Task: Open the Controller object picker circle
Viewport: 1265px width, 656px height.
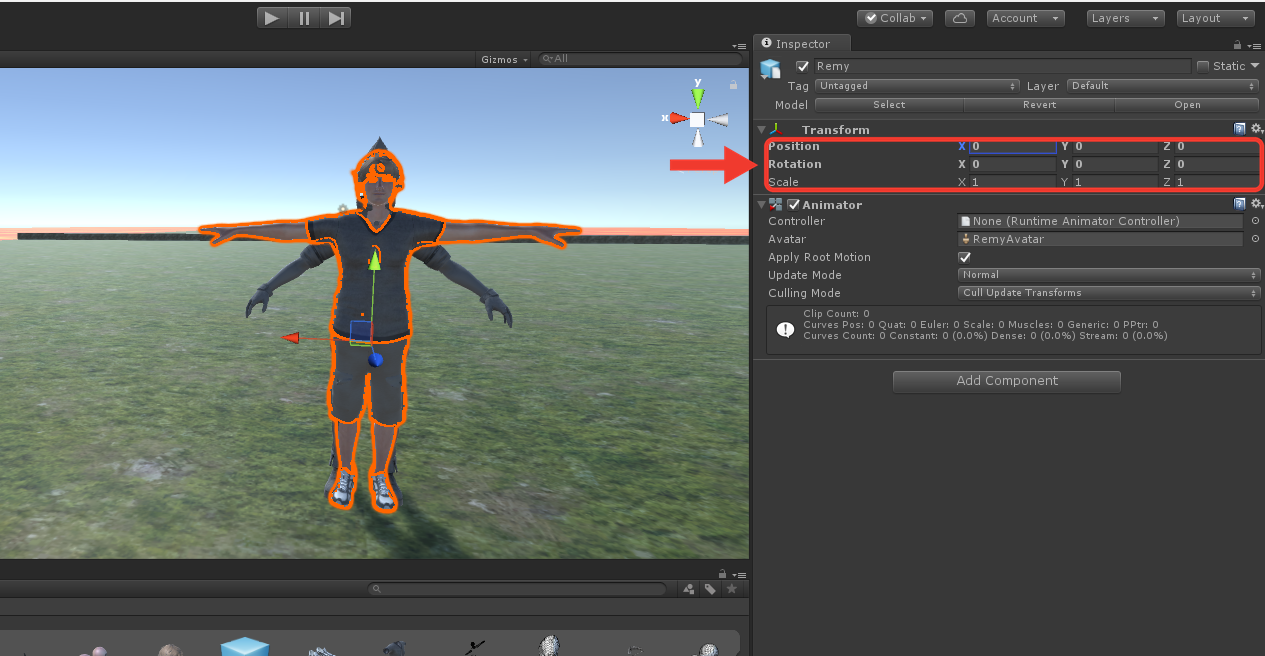Action: [1255, 221]
